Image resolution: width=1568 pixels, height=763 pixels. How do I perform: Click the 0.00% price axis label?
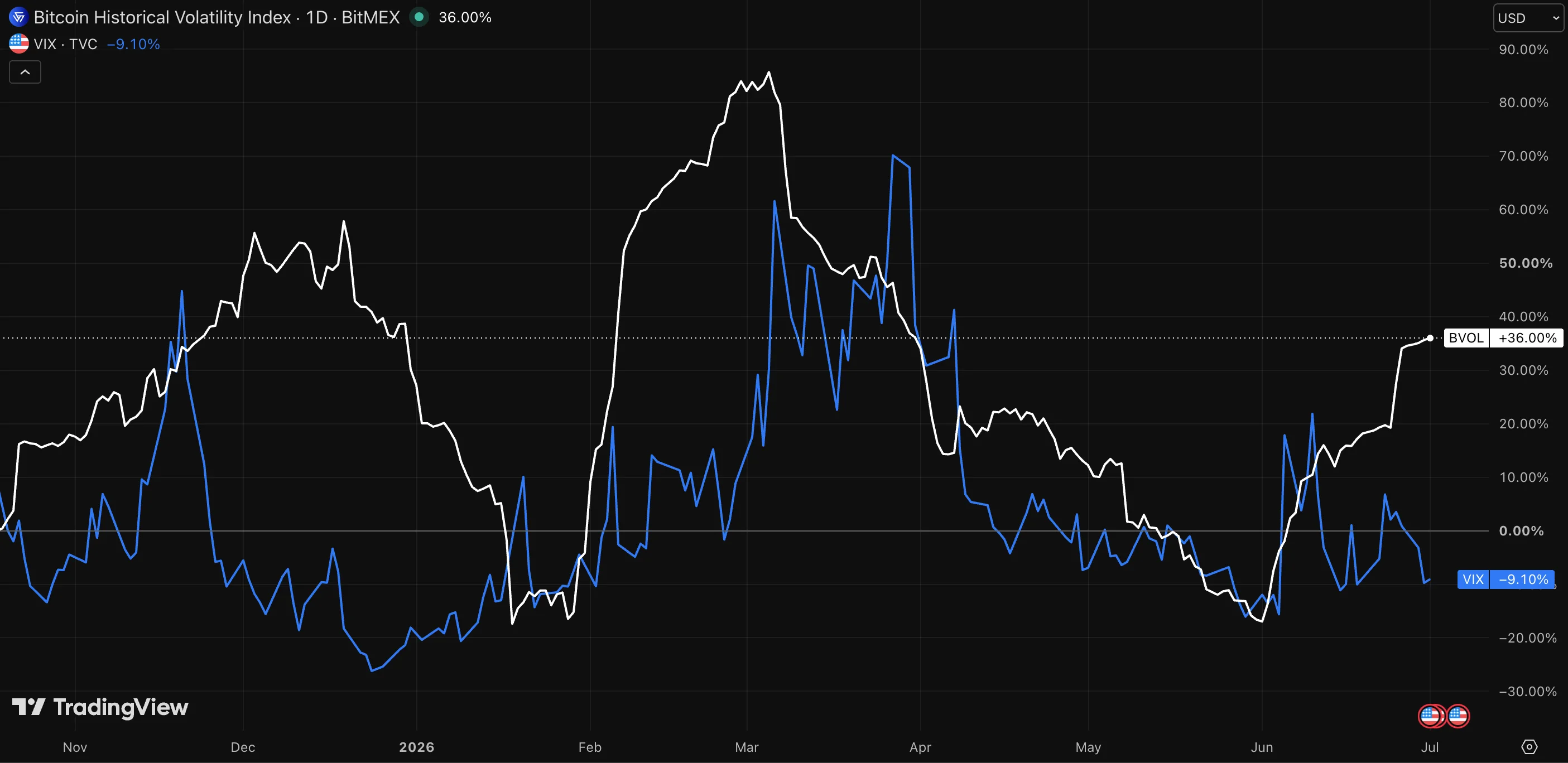[1521, 530]
